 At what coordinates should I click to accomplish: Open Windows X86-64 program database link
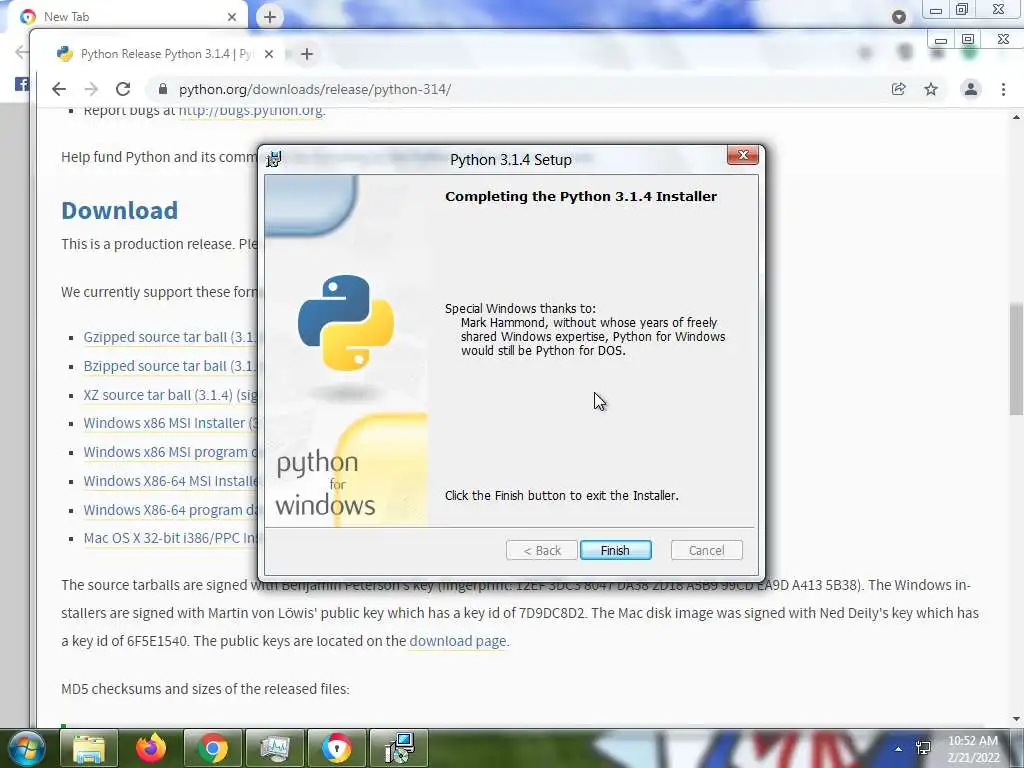pyautogui.click(x=171, y=510)
